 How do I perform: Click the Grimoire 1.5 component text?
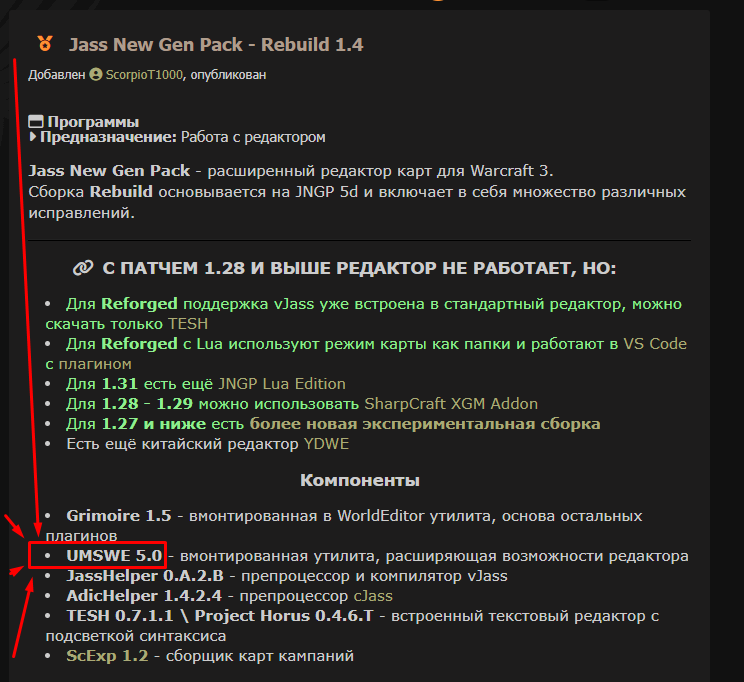(x=119, y=515)
